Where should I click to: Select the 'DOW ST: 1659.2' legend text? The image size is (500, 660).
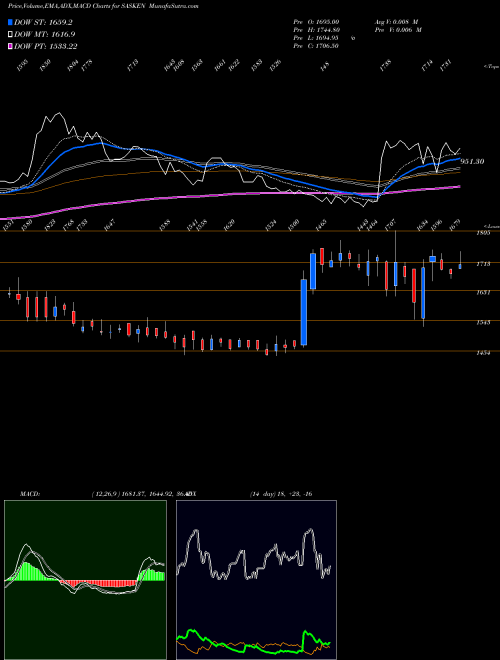(43, 22)
